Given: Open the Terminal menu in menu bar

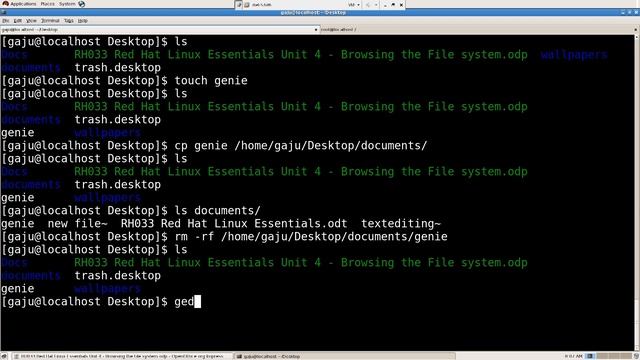Looking at the screenshot, I should tap(50, 20).
